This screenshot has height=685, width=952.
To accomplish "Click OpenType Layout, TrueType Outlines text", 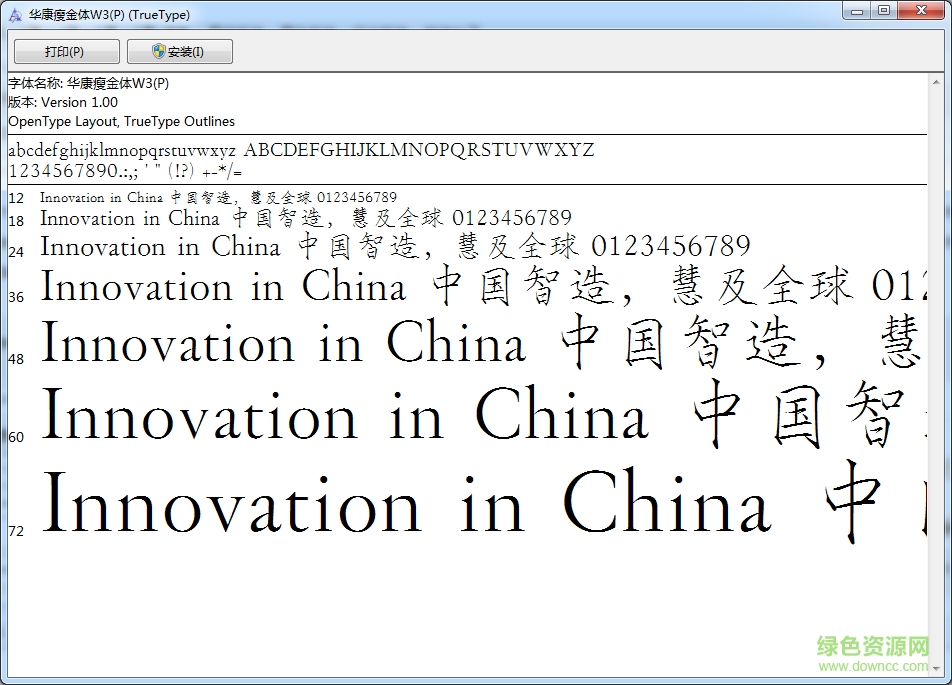I will [121, 121].
